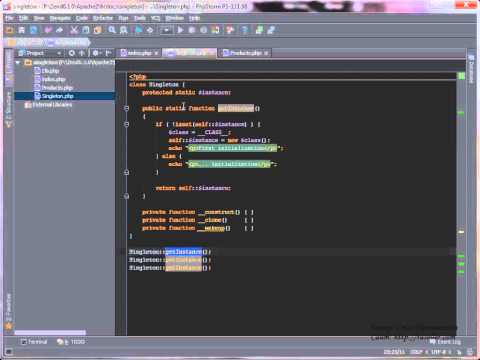Click the Save All toolbar icon
The image size is (480, 360).
(x=22, y=30)
